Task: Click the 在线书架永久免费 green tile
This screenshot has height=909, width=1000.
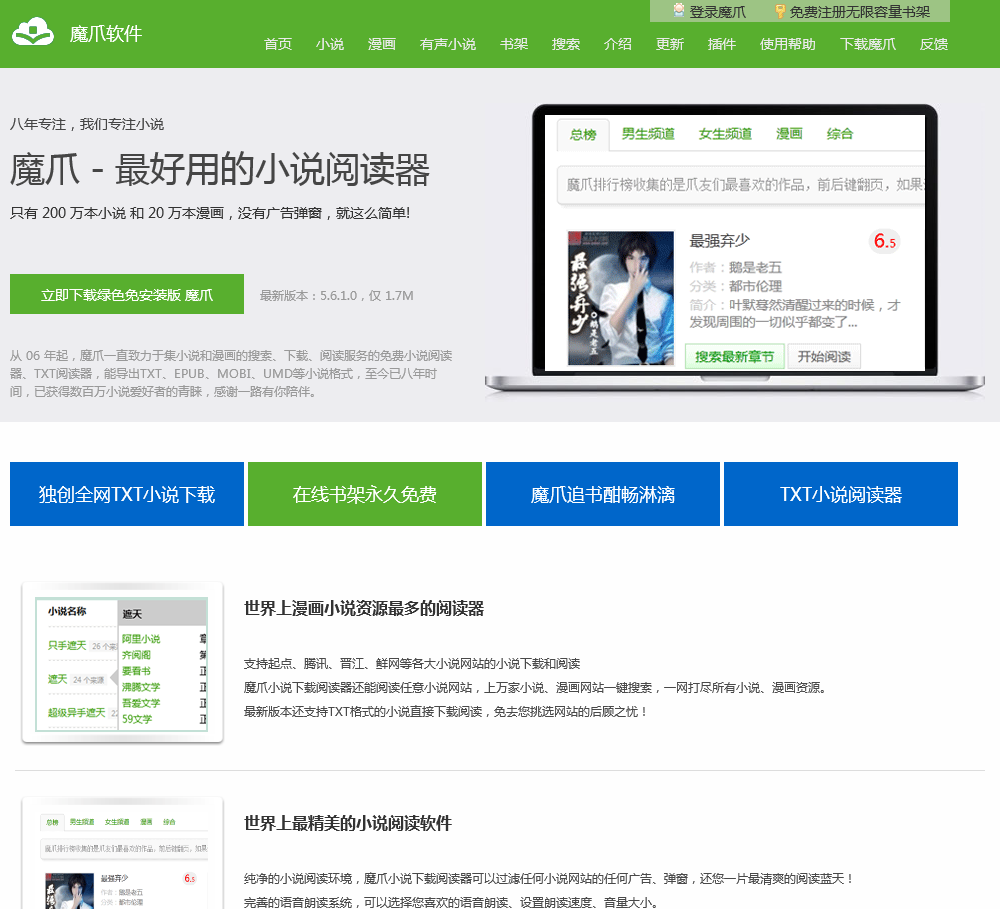Action: [365, 494]
